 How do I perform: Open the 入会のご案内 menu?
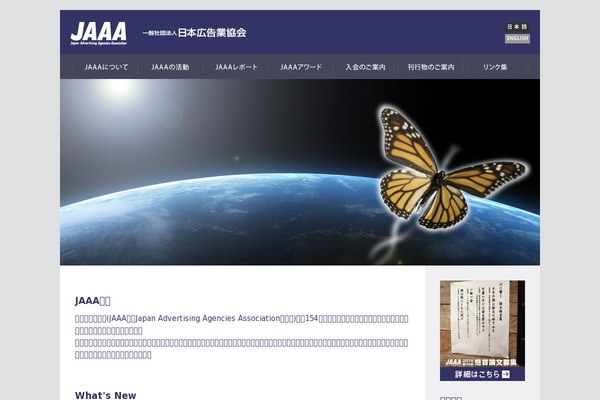coord(365,67)
